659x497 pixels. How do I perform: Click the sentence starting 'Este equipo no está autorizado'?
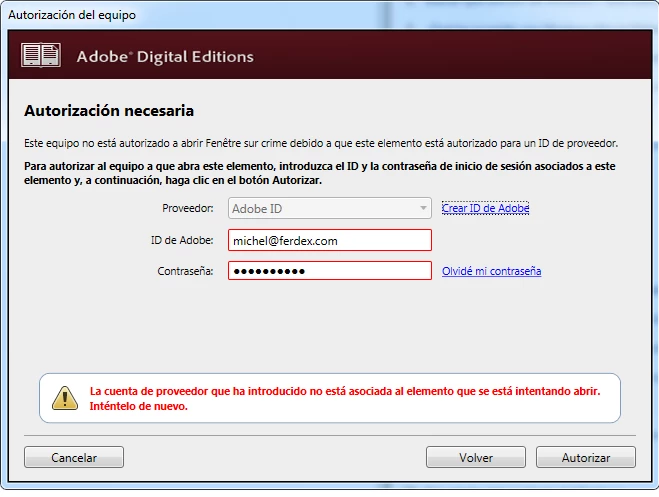(321, 143)
